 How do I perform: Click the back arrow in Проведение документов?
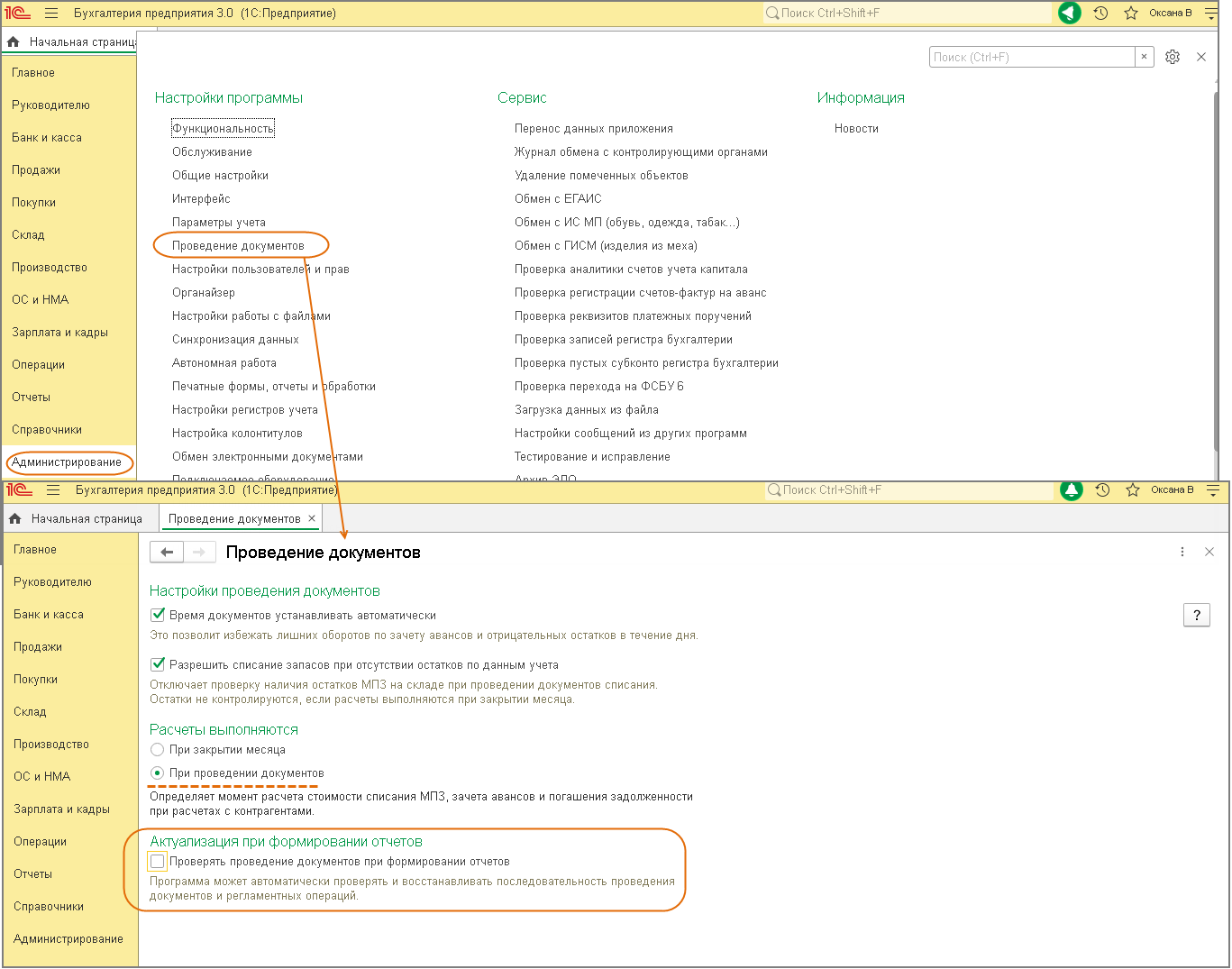(x=167, y=553)
